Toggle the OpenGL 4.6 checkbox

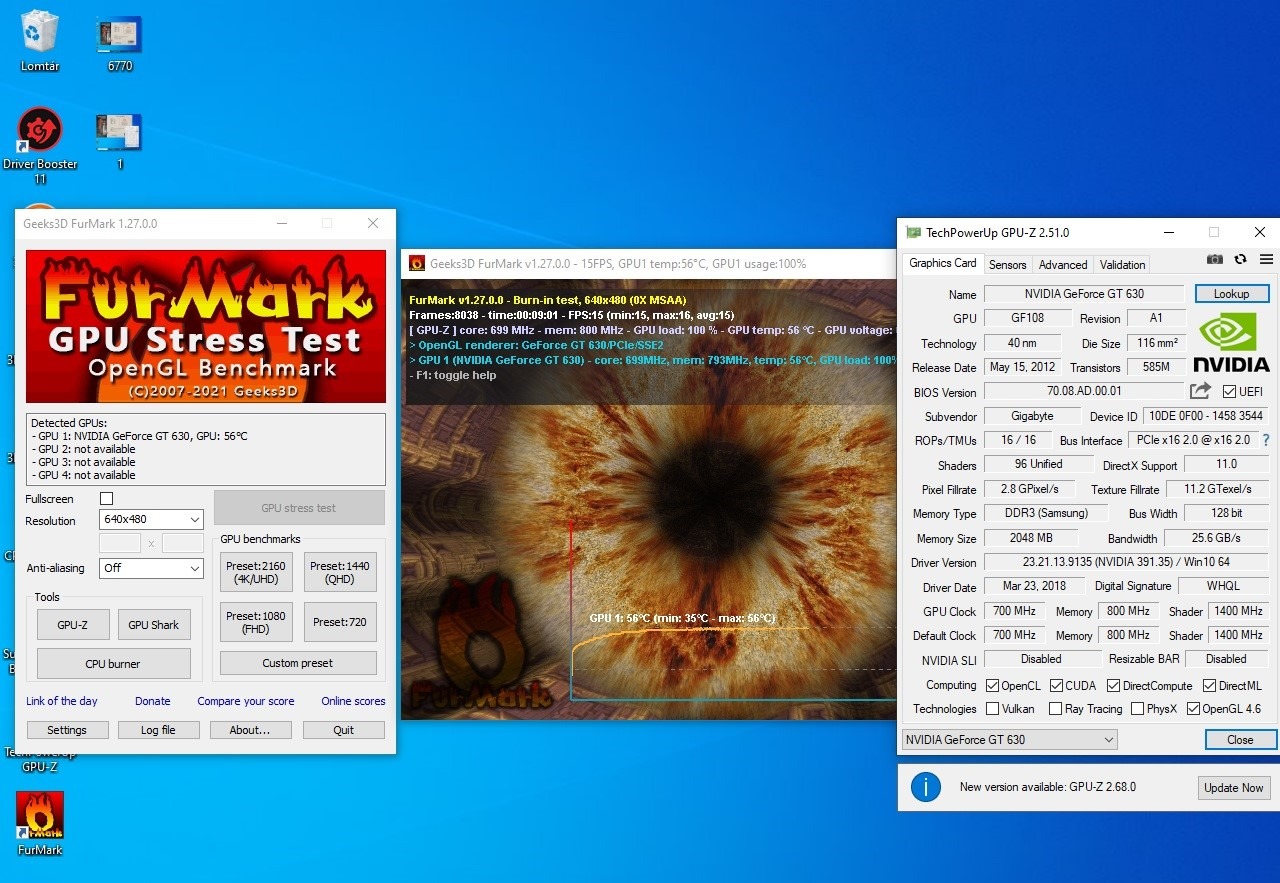(x=1193, y=708)
